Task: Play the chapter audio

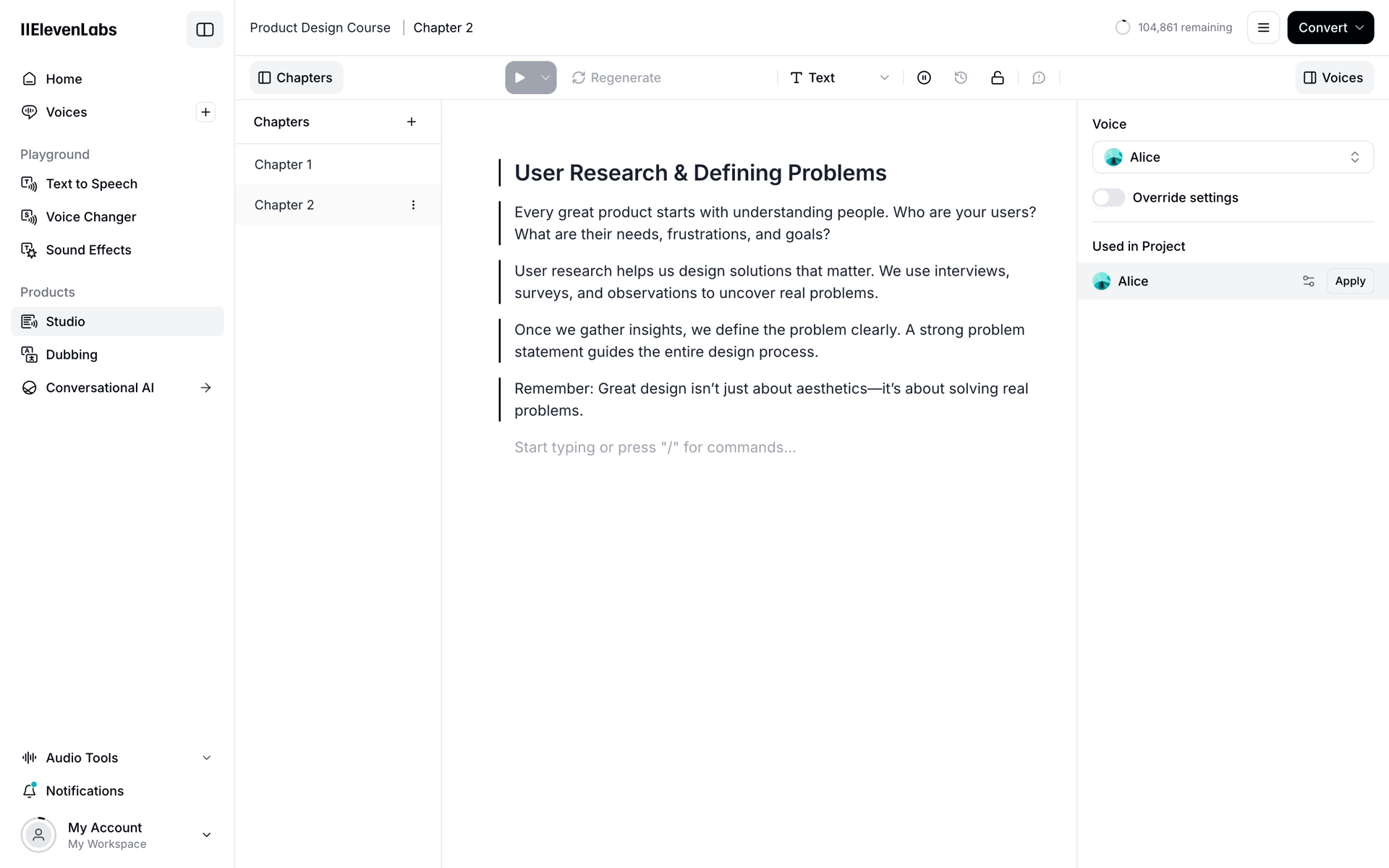Action: [520, 77]
